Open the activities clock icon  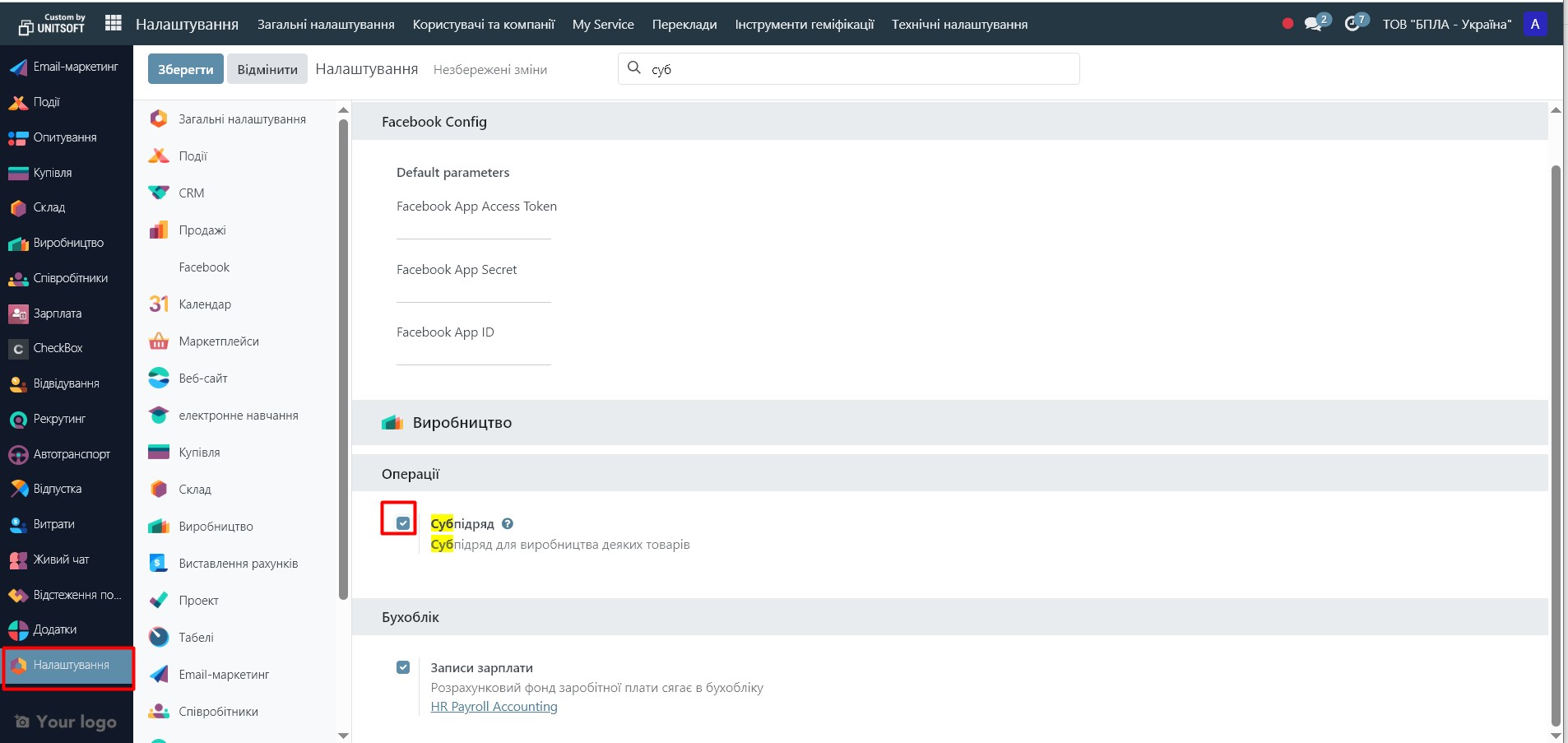[1352, 24]
